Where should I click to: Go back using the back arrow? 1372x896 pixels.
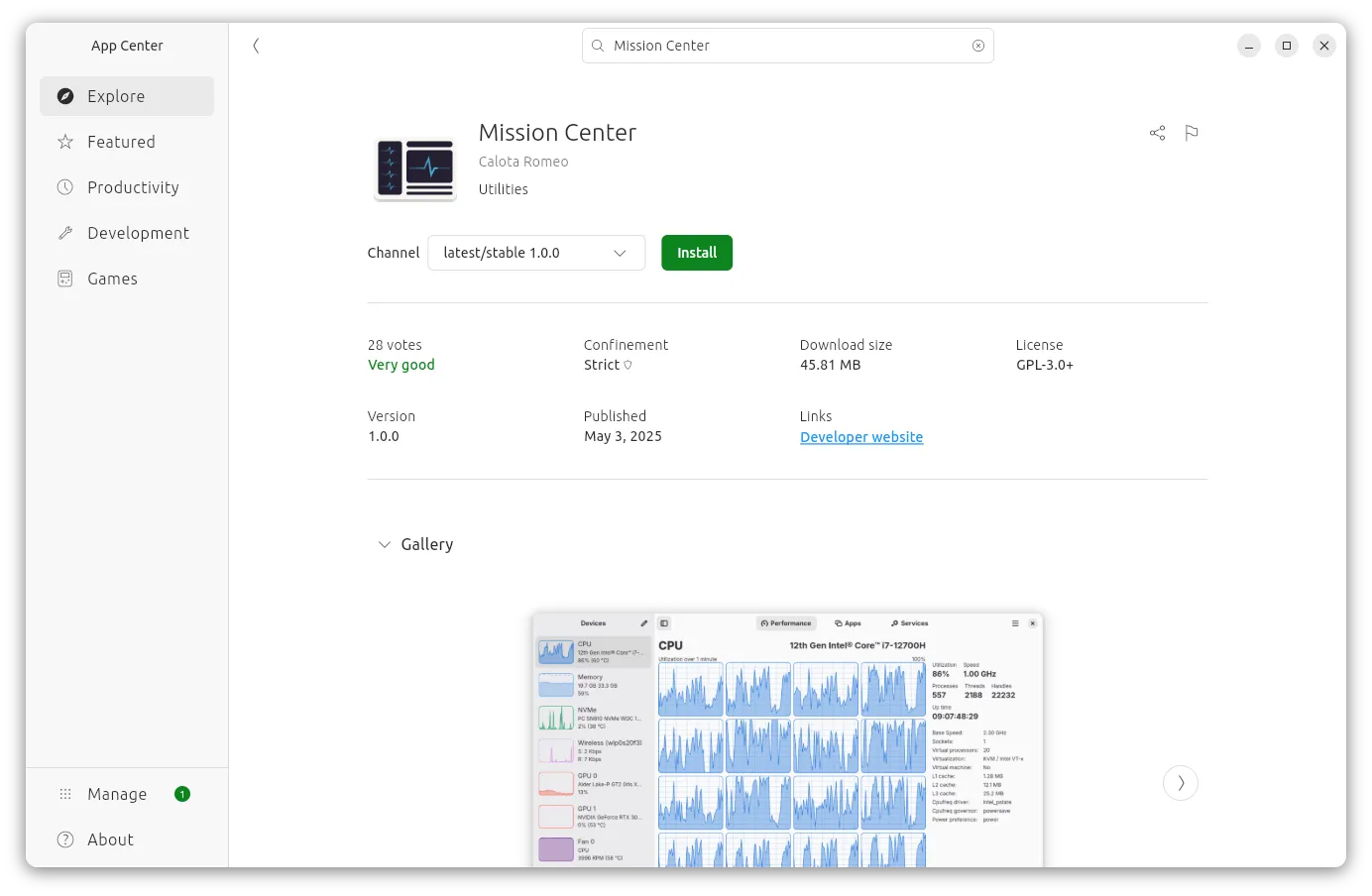point(256,46)
